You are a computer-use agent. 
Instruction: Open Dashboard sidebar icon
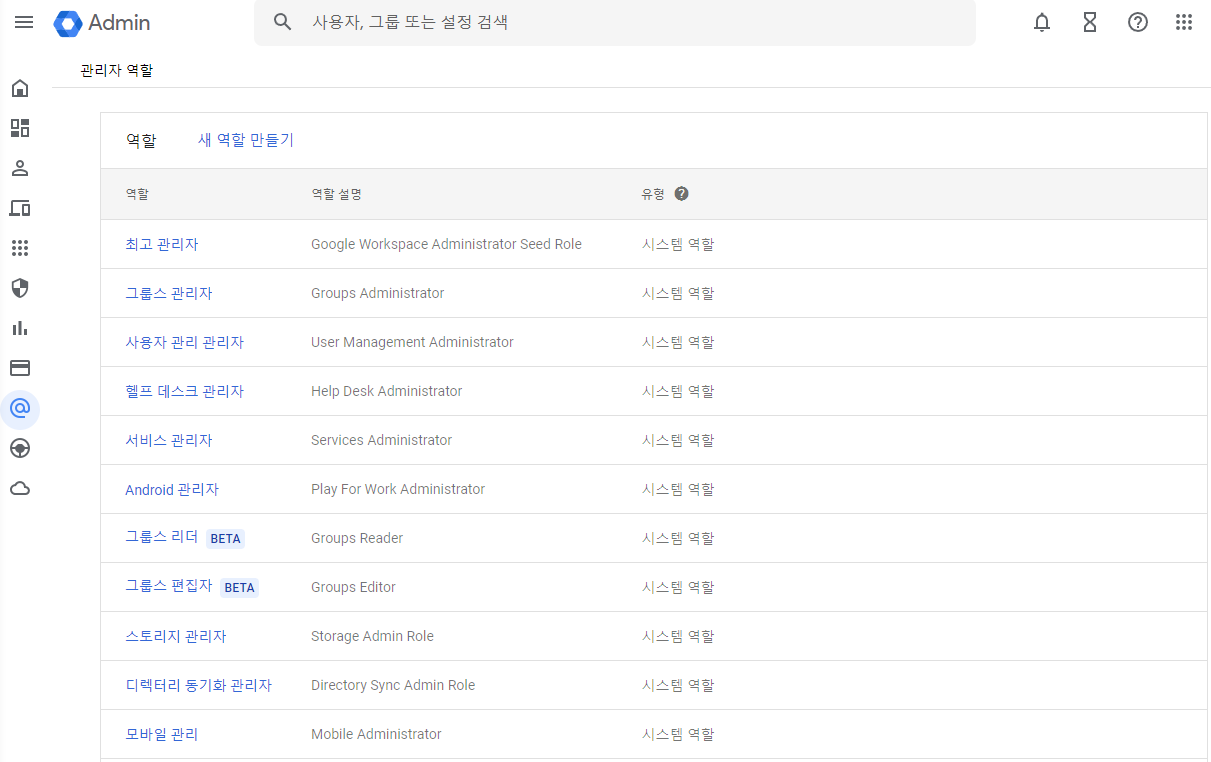tap(20, 128)
